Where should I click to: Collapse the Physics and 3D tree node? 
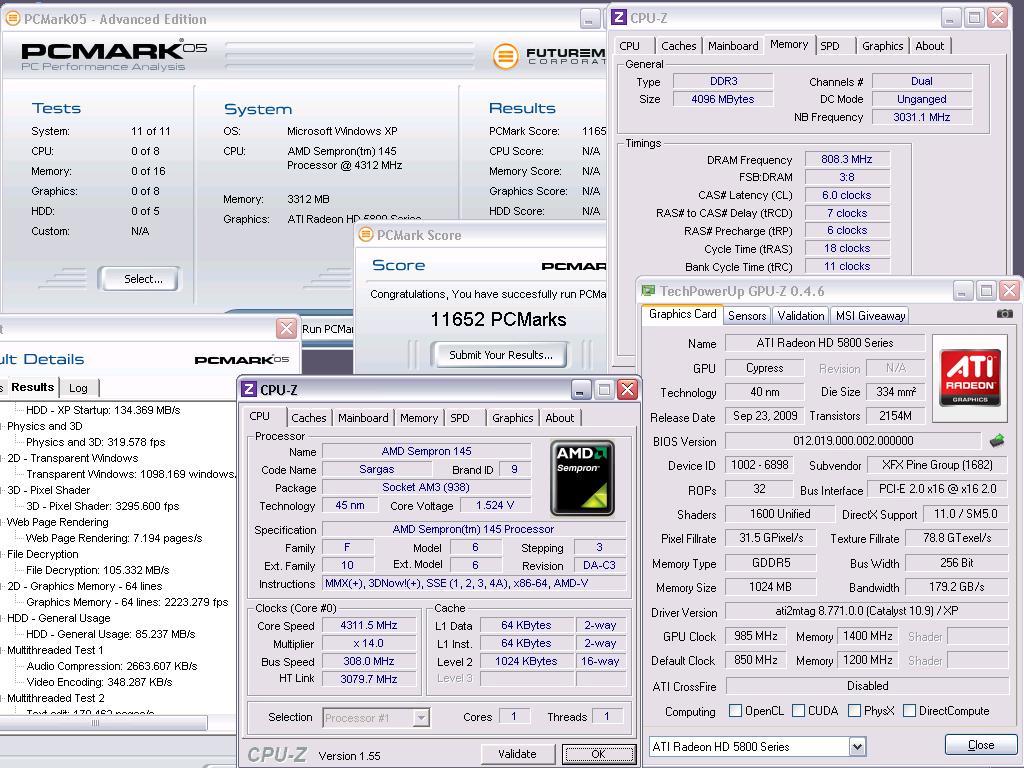pos(2,426)
